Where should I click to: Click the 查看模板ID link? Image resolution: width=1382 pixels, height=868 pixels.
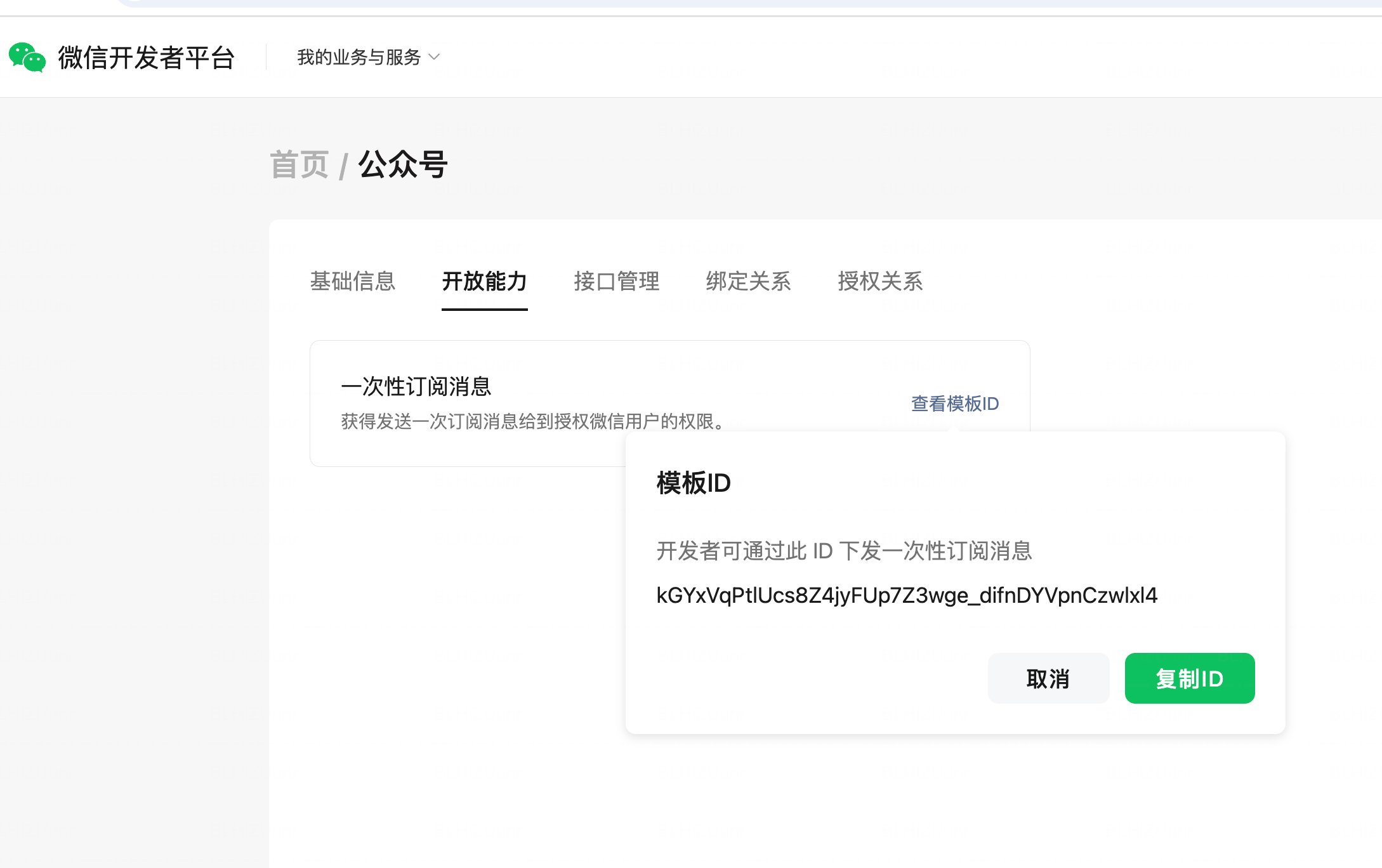pyautogui.click(x=955, y=404)
